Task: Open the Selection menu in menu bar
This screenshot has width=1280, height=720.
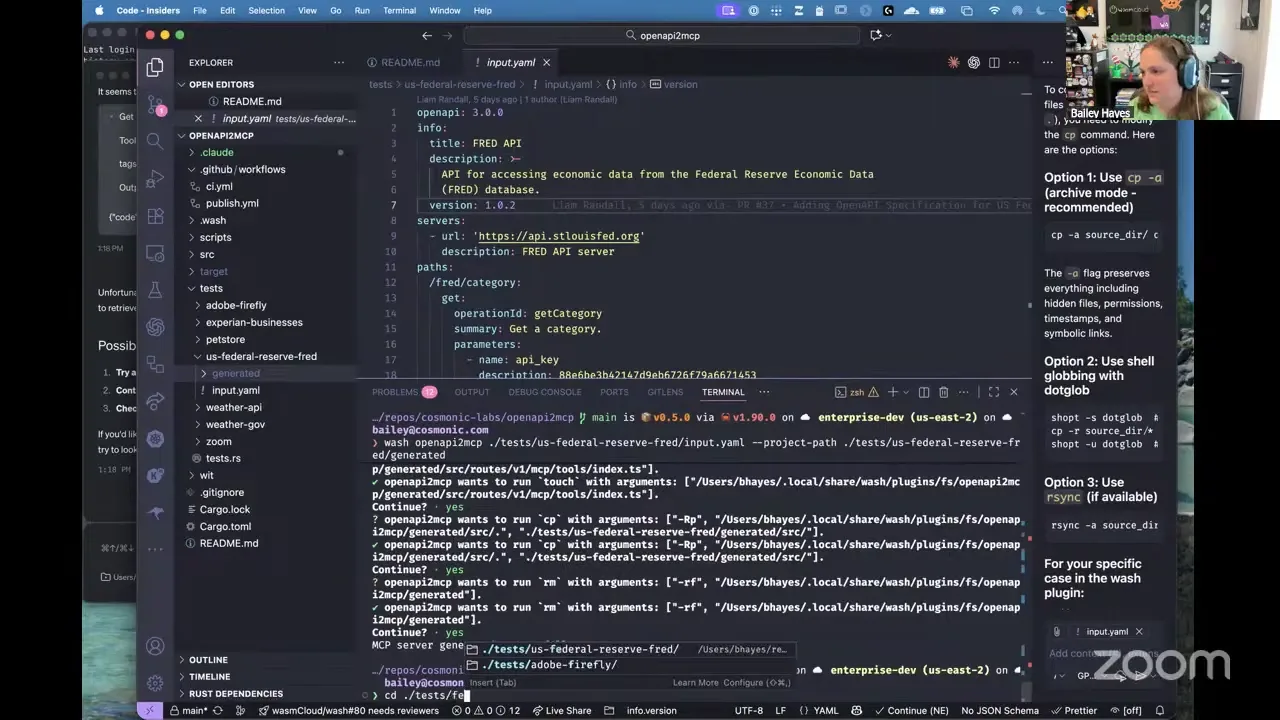Action: [x=266, y=10]
